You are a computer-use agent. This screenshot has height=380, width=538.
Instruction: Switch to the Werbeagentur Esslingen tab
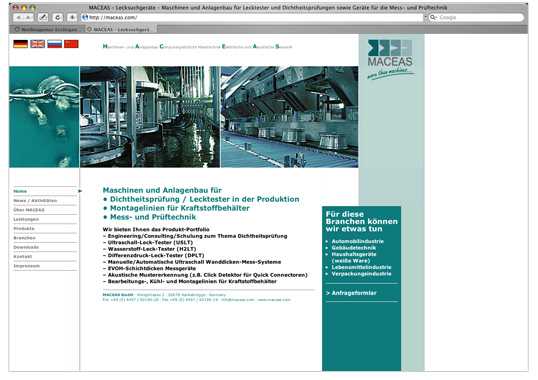tap(46, 29)
